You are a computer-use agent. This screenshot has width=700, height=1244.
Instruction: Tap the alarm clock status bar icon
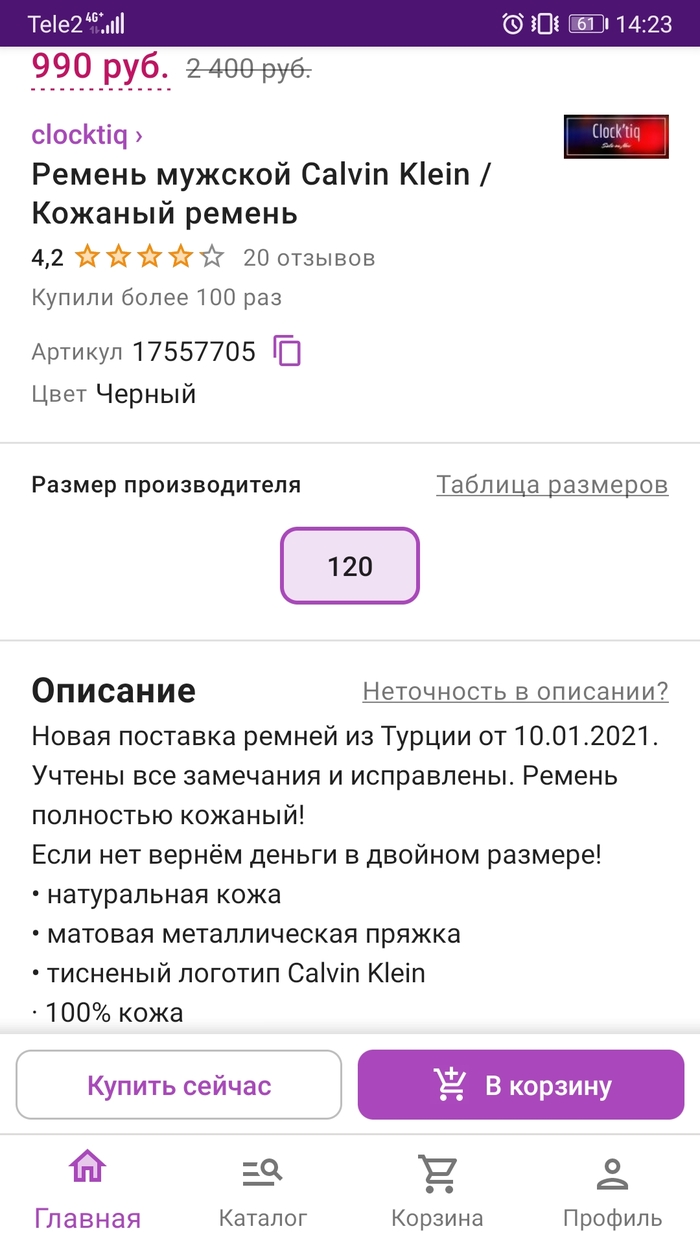click(513, 24)
